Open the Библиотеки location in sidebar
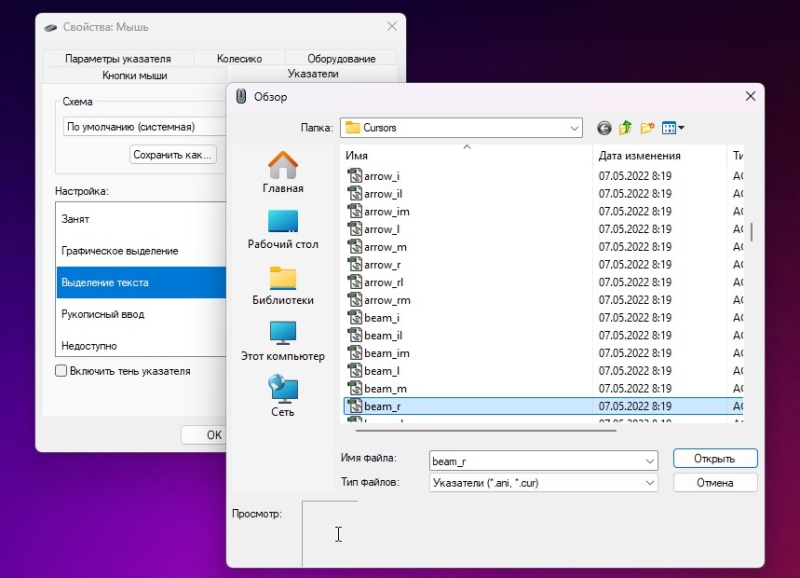The image size is (800, 578). point(285,285)
